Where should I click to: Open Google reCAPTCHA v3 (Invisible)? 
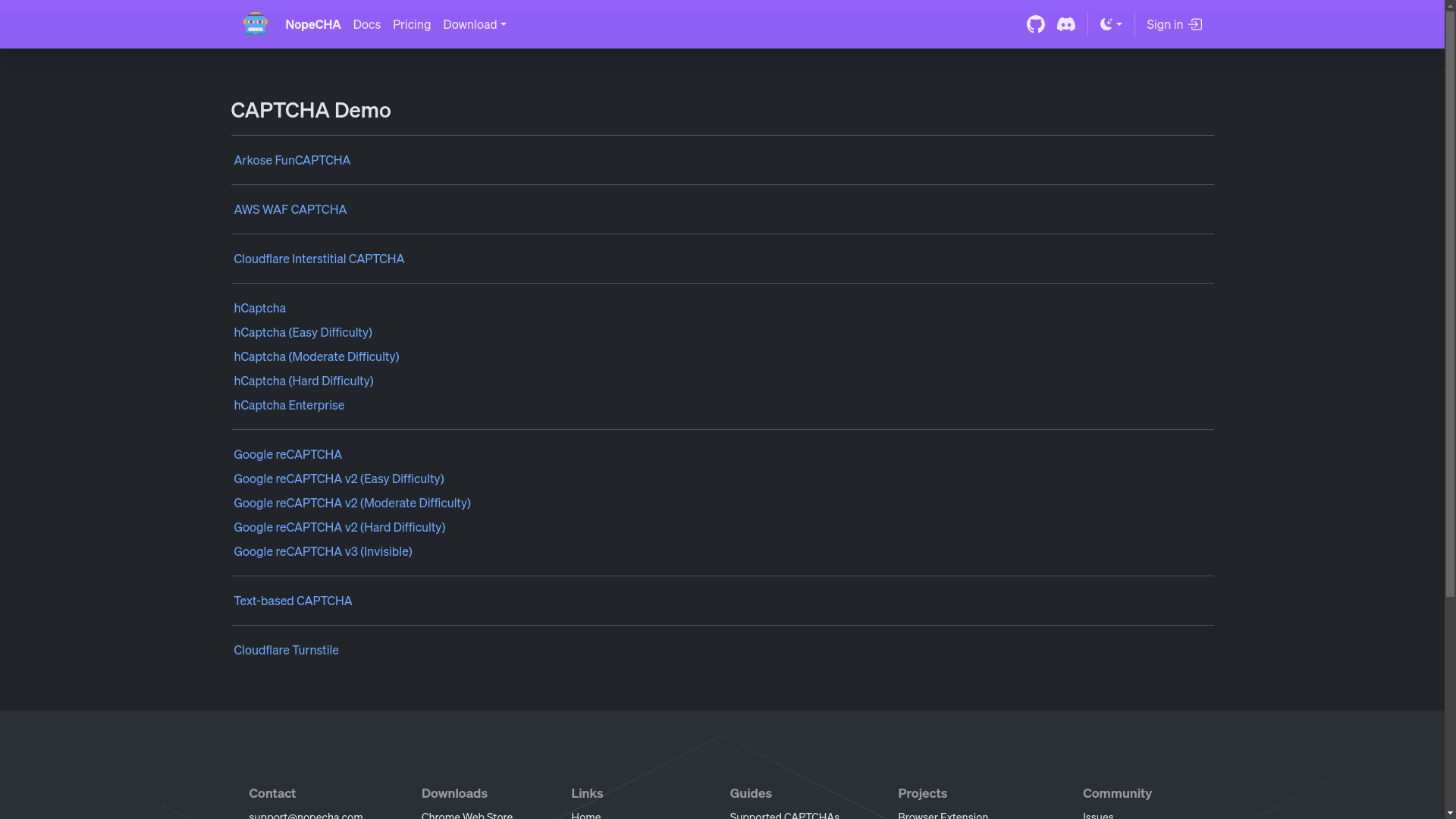coord(323,551)
